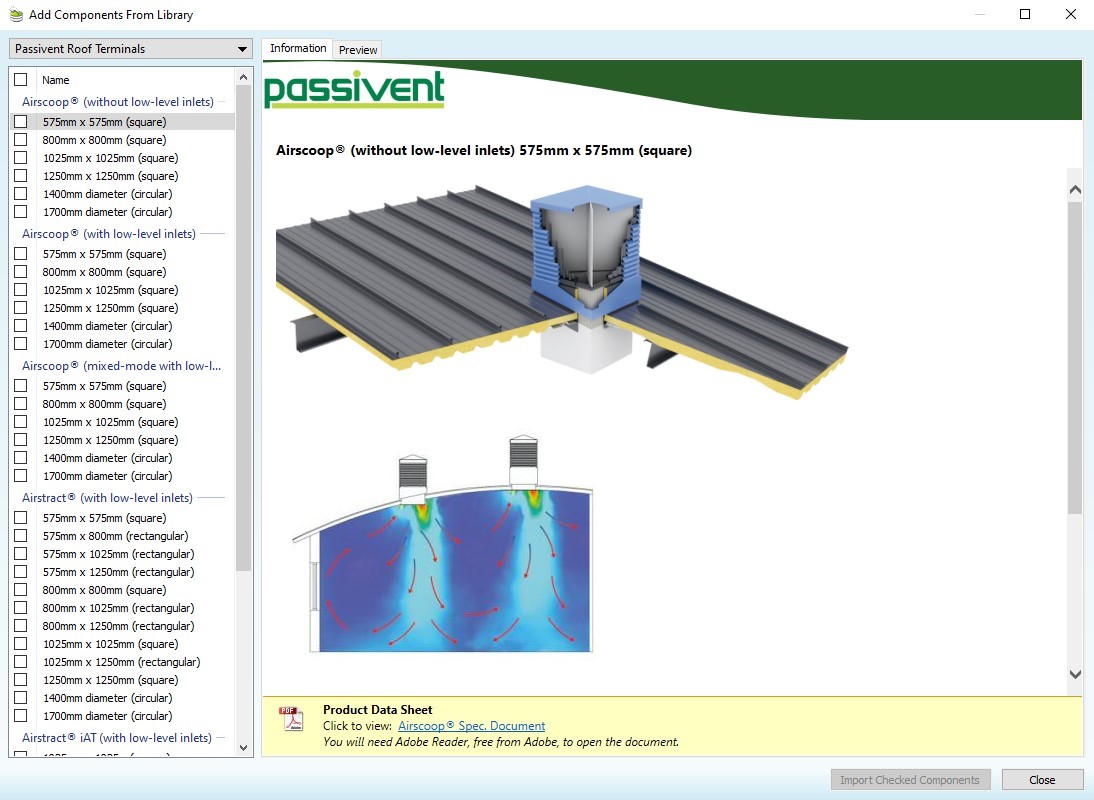The height and width of the screenshot is (800, 1094).
Task: Open the Passivent Roof Terminals category dropdown
Action: tap(241, 48)
